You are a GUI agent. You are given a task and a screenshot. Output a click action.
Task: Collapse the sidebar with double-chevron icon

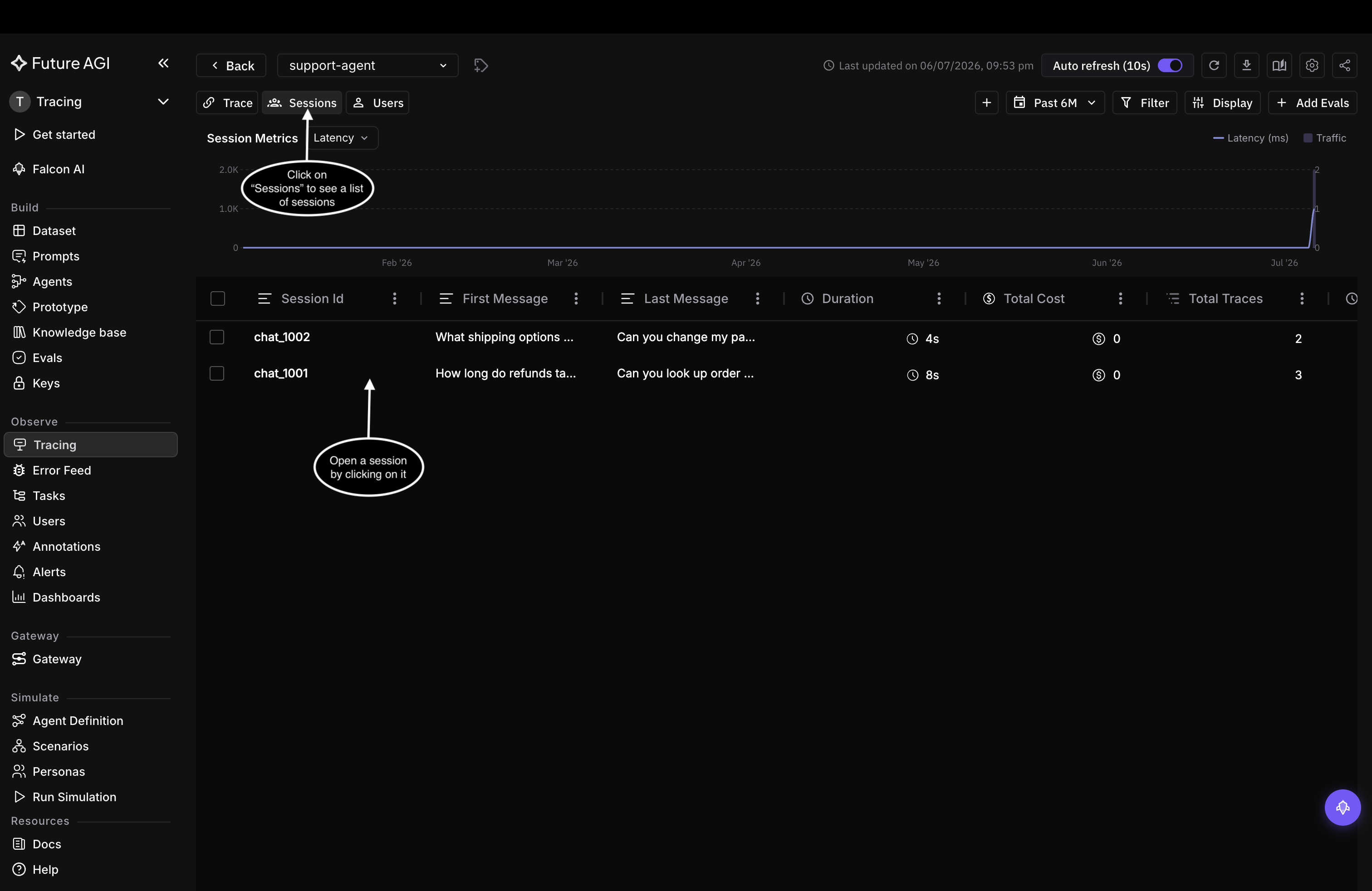163,63
